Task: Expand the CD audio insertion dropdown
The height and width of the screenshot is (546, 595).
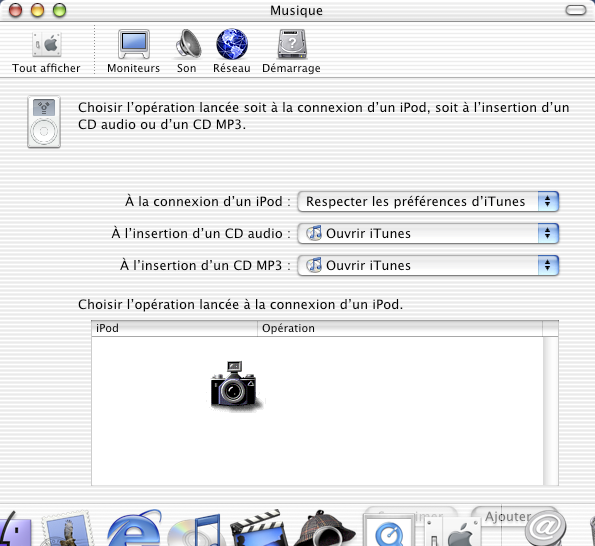Action: click(428, 233)
